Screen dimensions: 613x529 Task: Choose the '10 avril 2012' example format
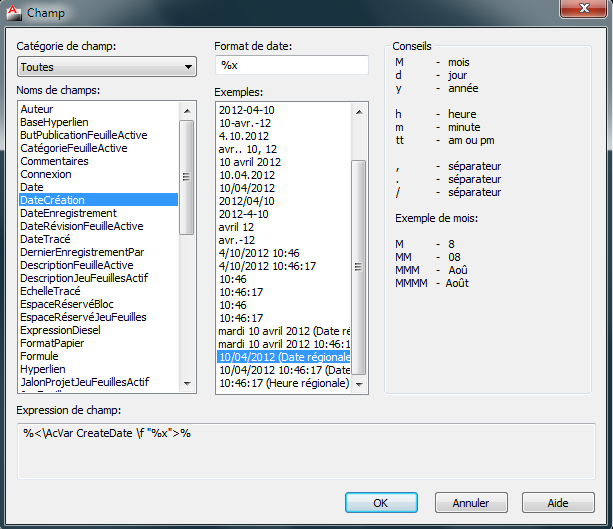click(x=250, y=161)
